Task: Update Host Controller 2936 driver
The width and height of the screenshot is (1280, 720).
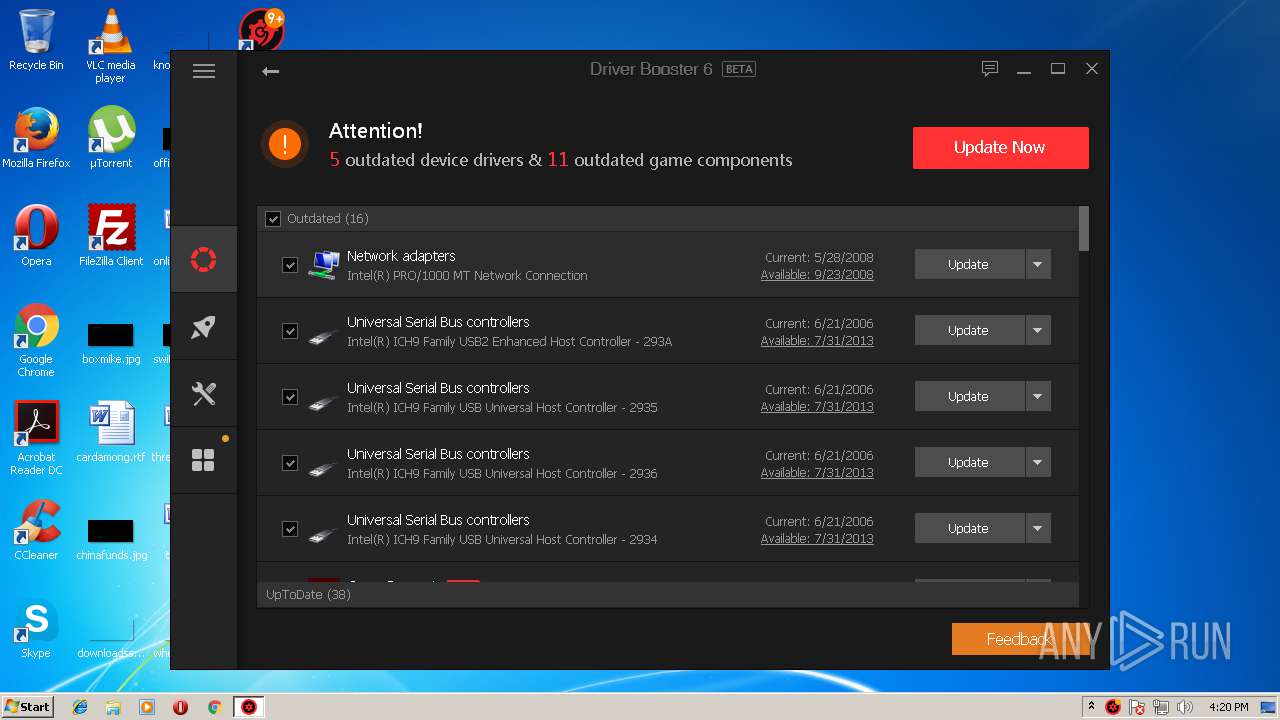Action: pos(969,462)
